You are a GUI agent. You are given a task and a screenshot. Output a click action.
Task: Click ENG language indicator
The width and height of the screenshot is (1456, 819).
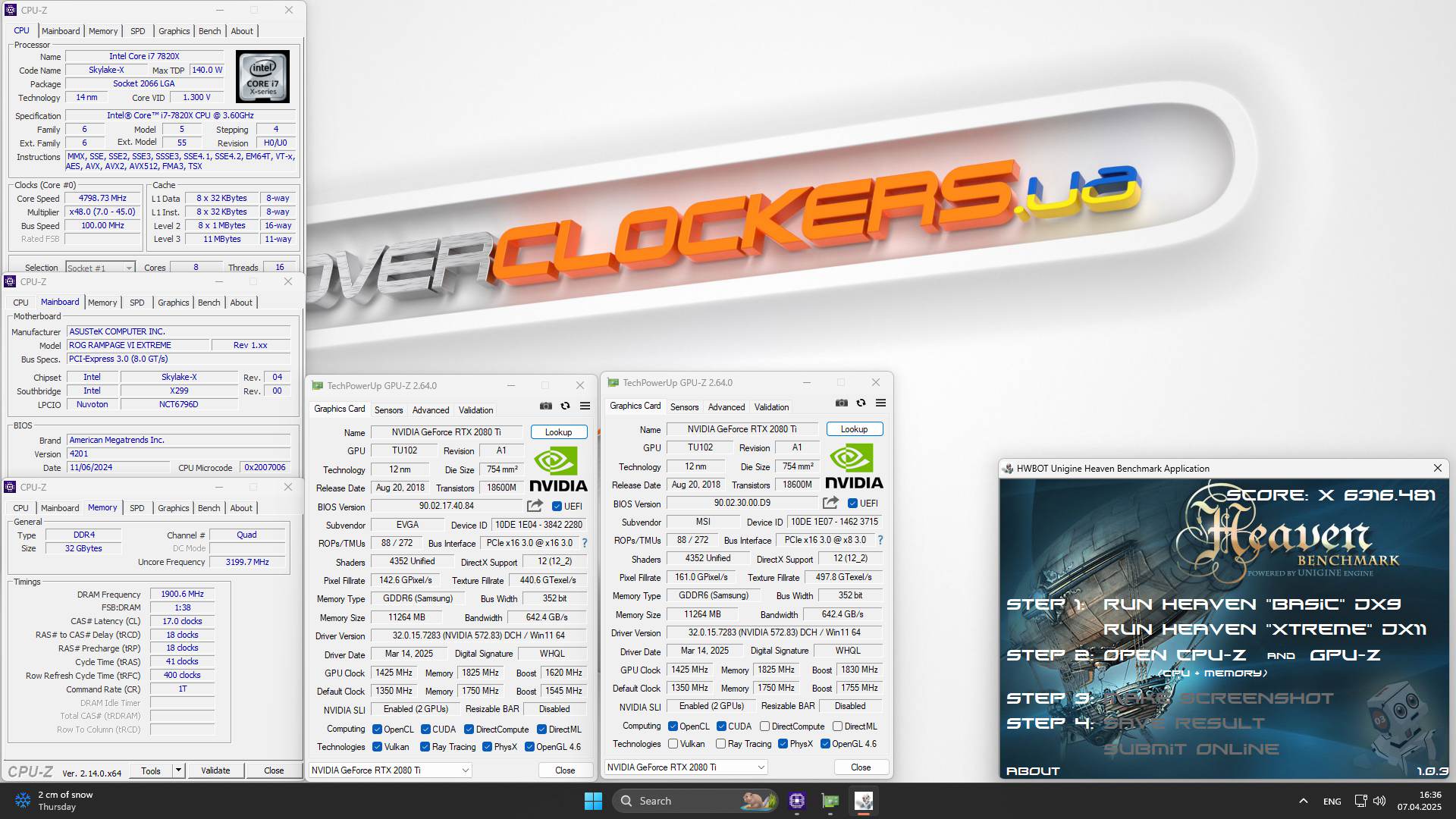[1332, 801]
